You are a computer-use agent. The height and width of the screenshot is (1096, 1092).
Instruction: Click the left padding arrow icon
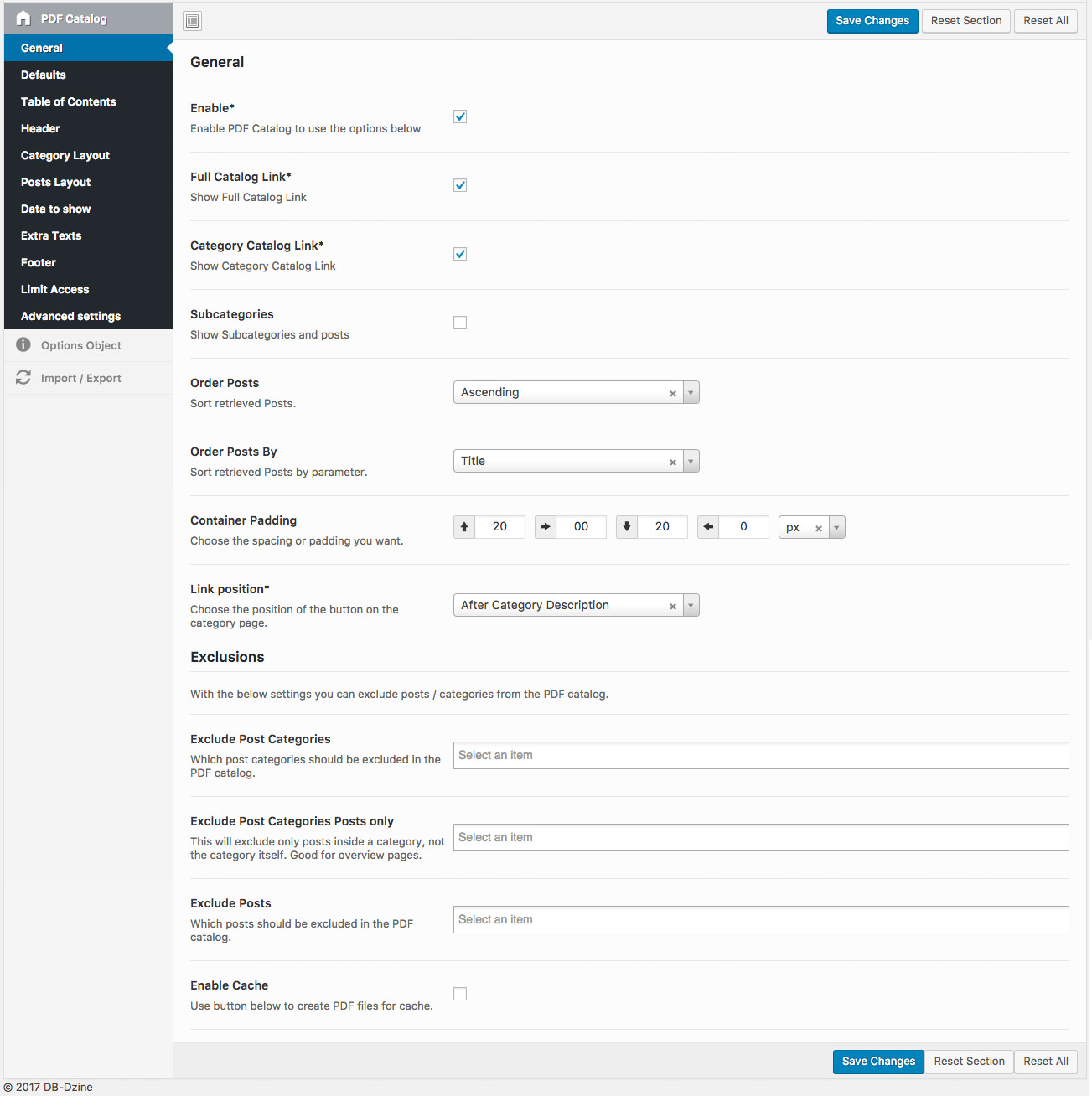[708, 527]
